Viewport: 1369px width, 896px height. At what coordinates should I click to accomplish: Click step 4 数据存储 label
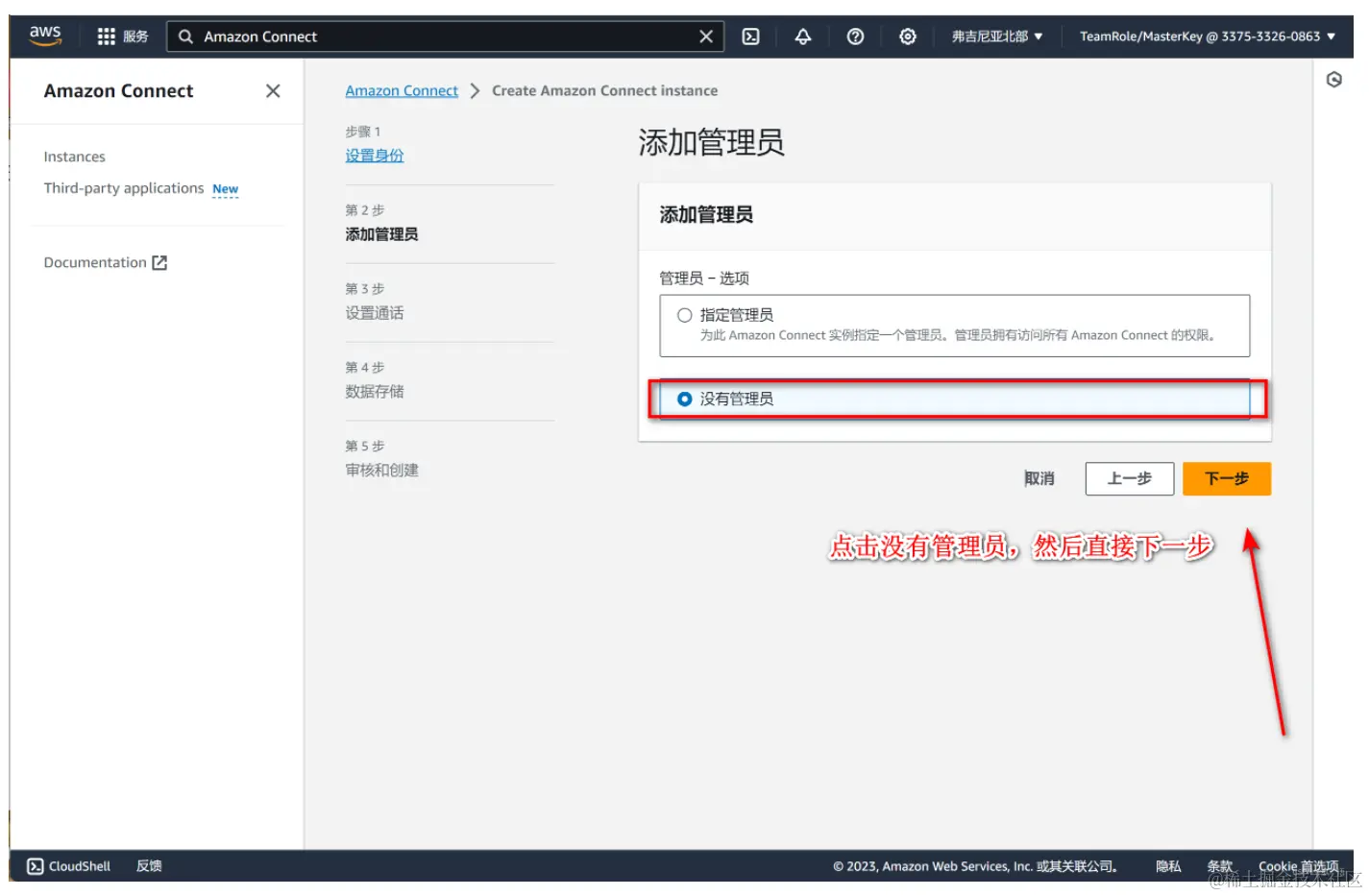[375, 392]
